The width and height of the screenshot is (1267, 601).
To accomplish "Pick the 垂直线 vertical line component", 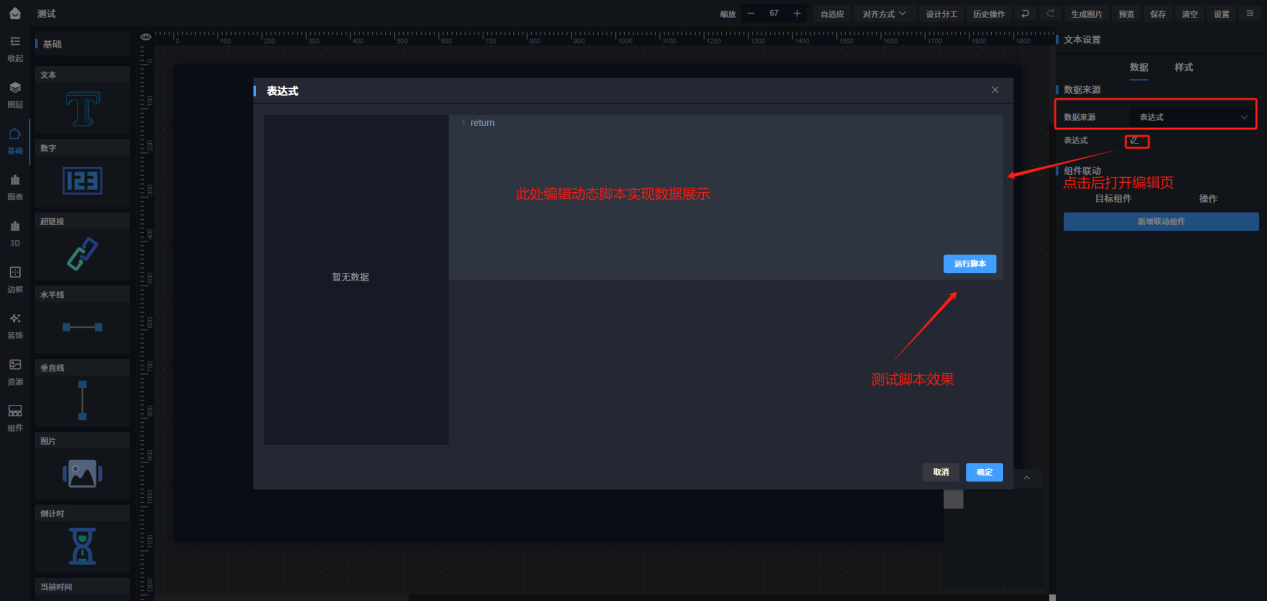I will [x=82, y=393].
